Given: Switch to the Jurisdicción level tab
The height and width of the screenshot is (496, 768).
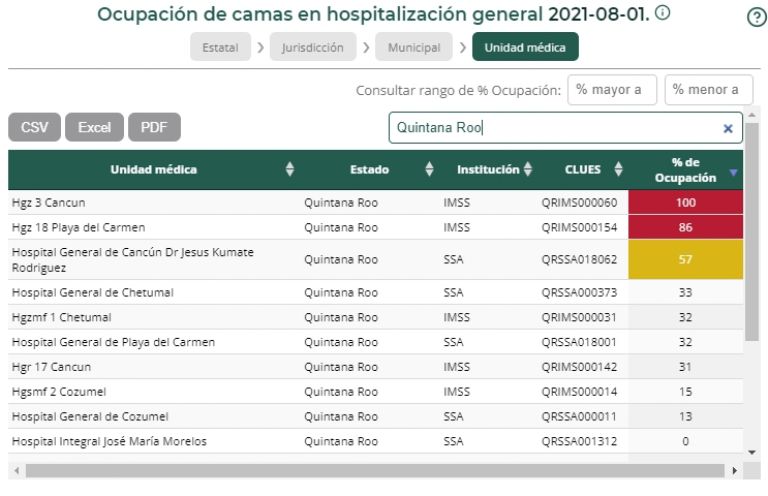Looking at the screenshot, I should click(313, 48).
